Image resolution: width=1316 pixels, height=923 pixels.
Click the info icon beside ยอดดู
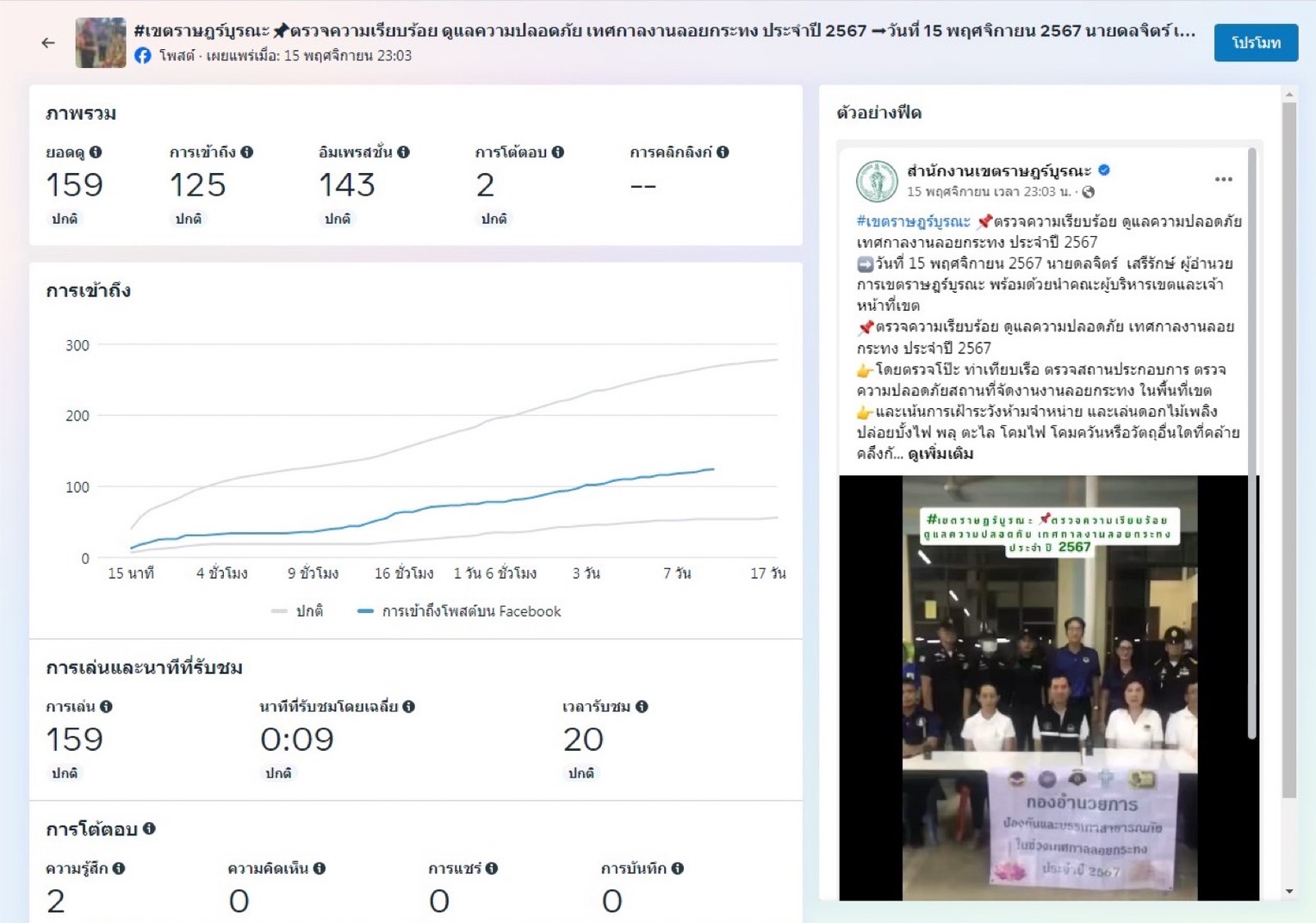point(96,152)
